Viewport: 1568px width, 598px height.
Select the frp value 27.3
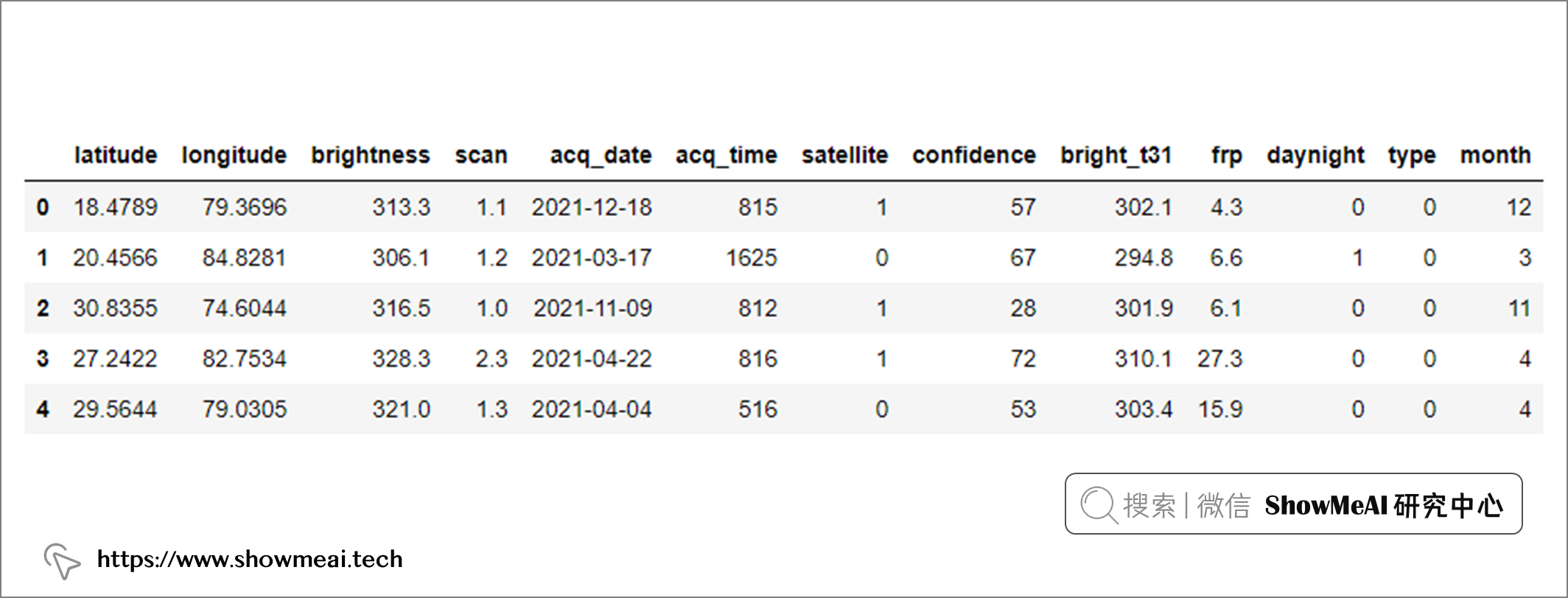tap(1219, 359)
